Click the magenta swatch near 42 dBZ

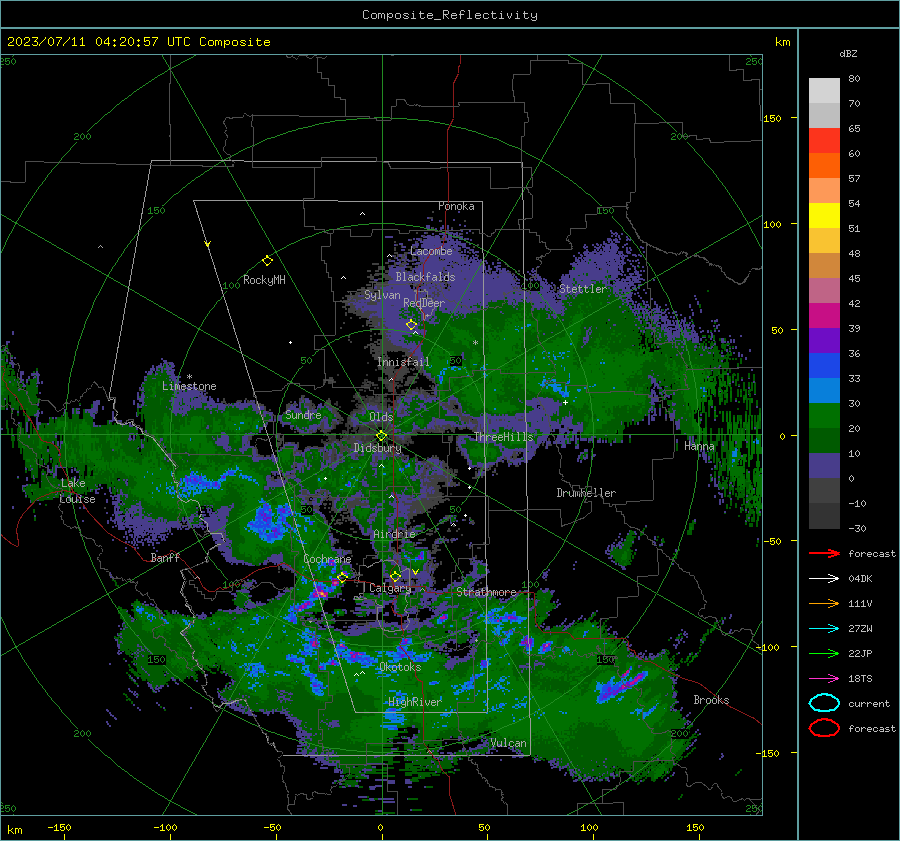click(824, 315)
